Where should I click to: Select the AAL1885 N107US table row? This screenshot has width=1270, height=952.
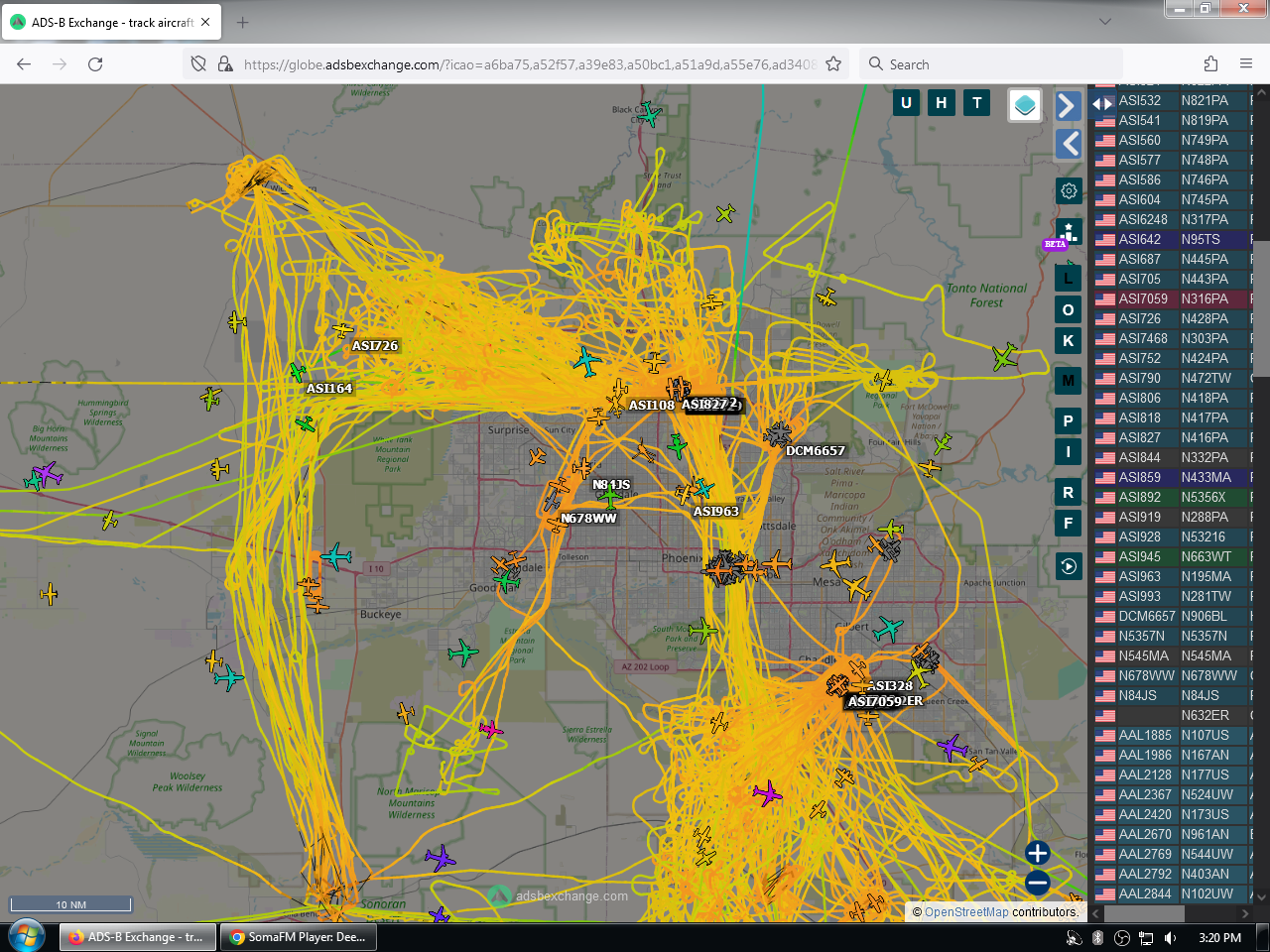(1173, 735)
